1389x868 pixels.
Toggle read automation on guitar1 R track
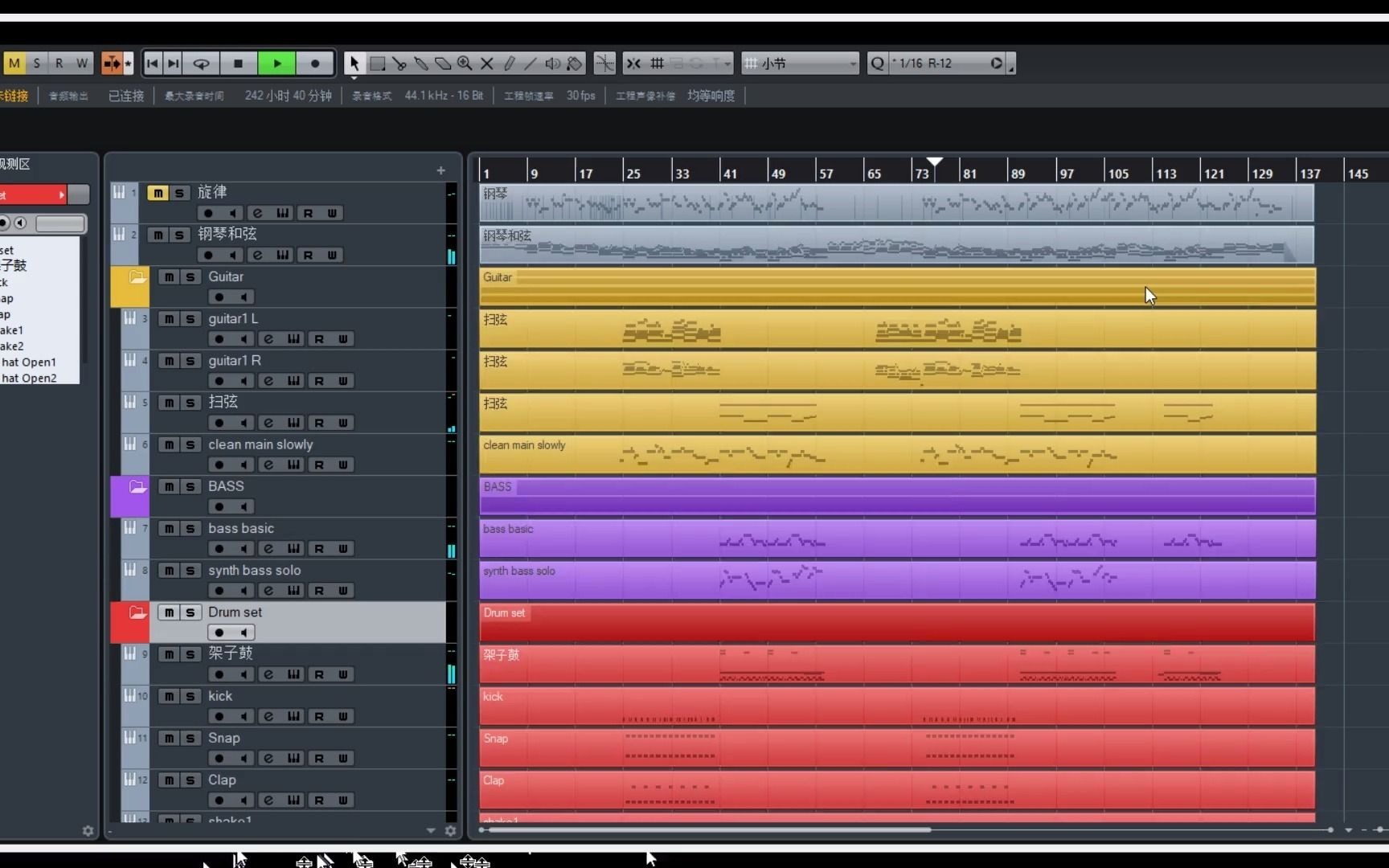319,382
